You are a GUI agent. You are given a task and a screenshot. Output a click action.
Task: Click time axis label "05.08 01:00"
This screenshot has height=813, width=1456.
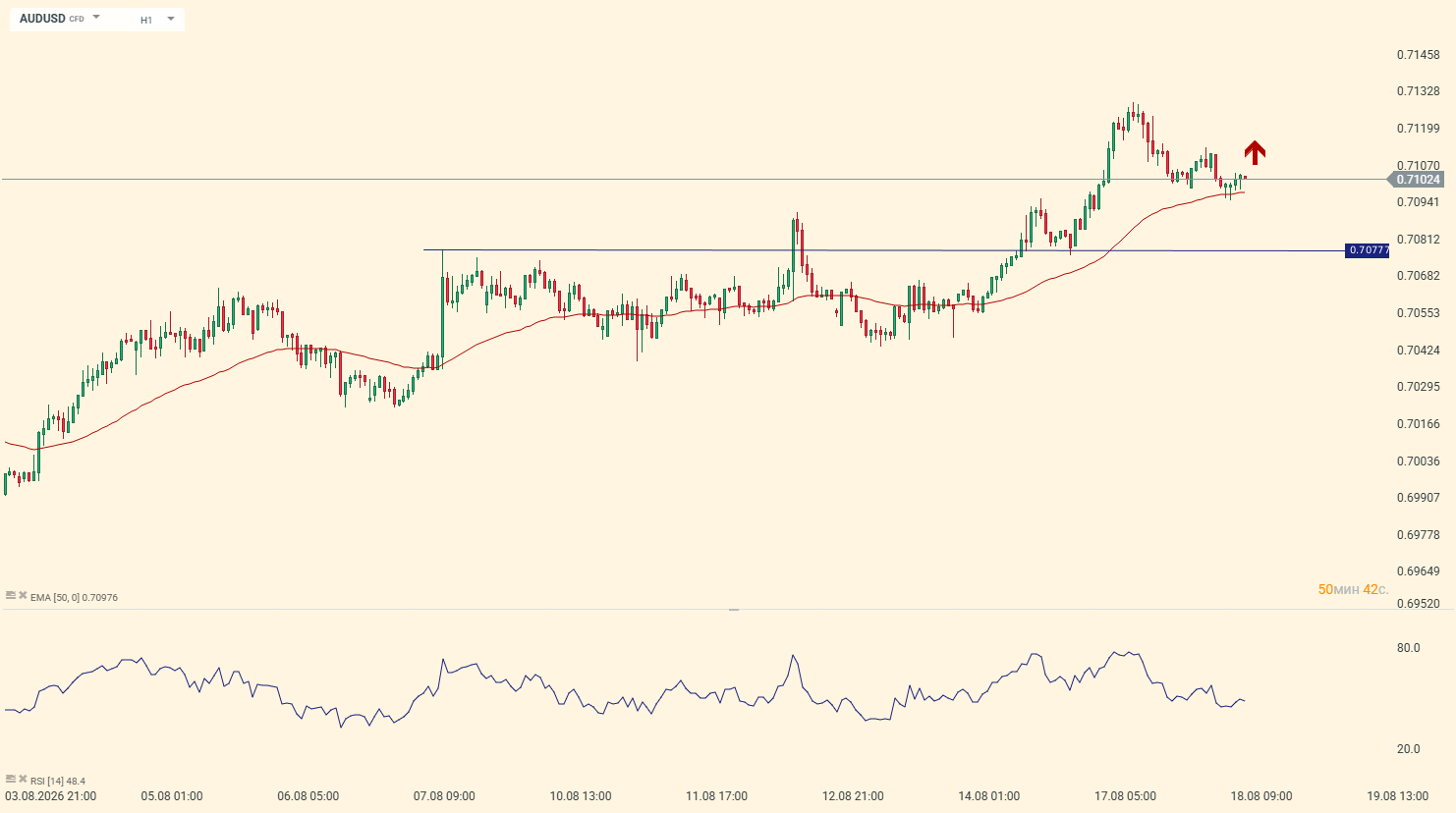point(172,796)
